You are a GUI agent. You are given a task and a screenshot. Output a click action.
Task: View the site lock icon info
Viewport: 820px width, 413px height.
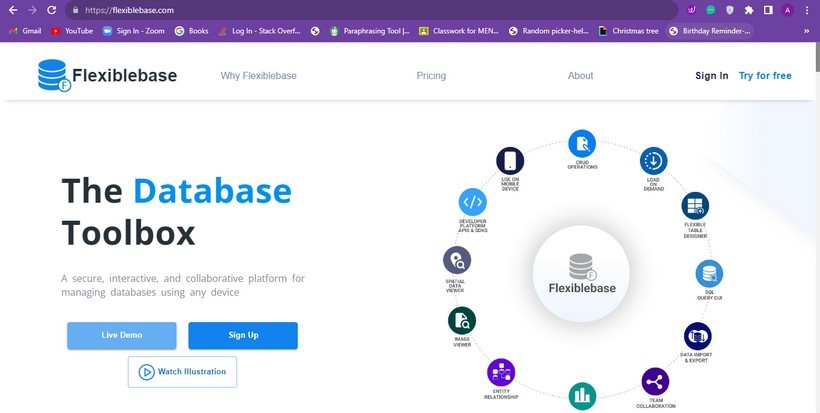[x=75, y=10]
